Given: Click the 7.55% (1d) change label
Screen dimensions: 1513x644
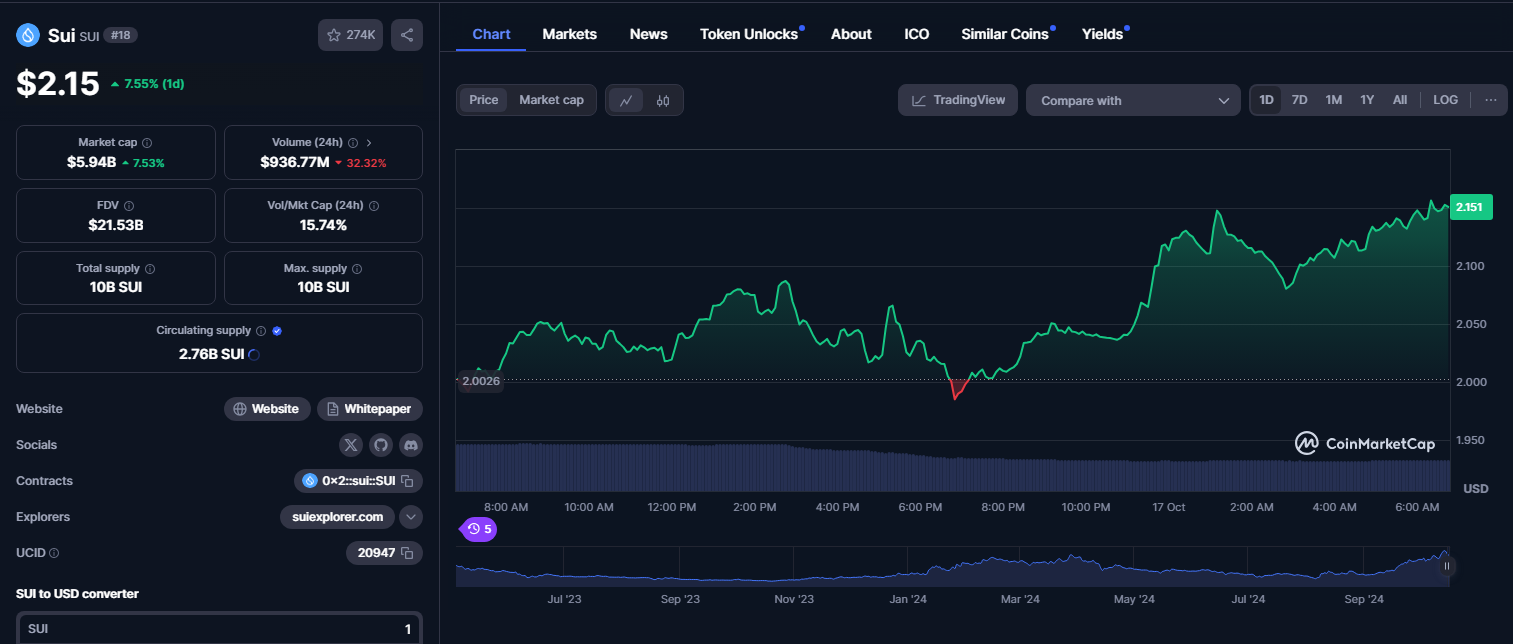Looking at the screenshot, I should pyautogui.click(x=147, y=84).
